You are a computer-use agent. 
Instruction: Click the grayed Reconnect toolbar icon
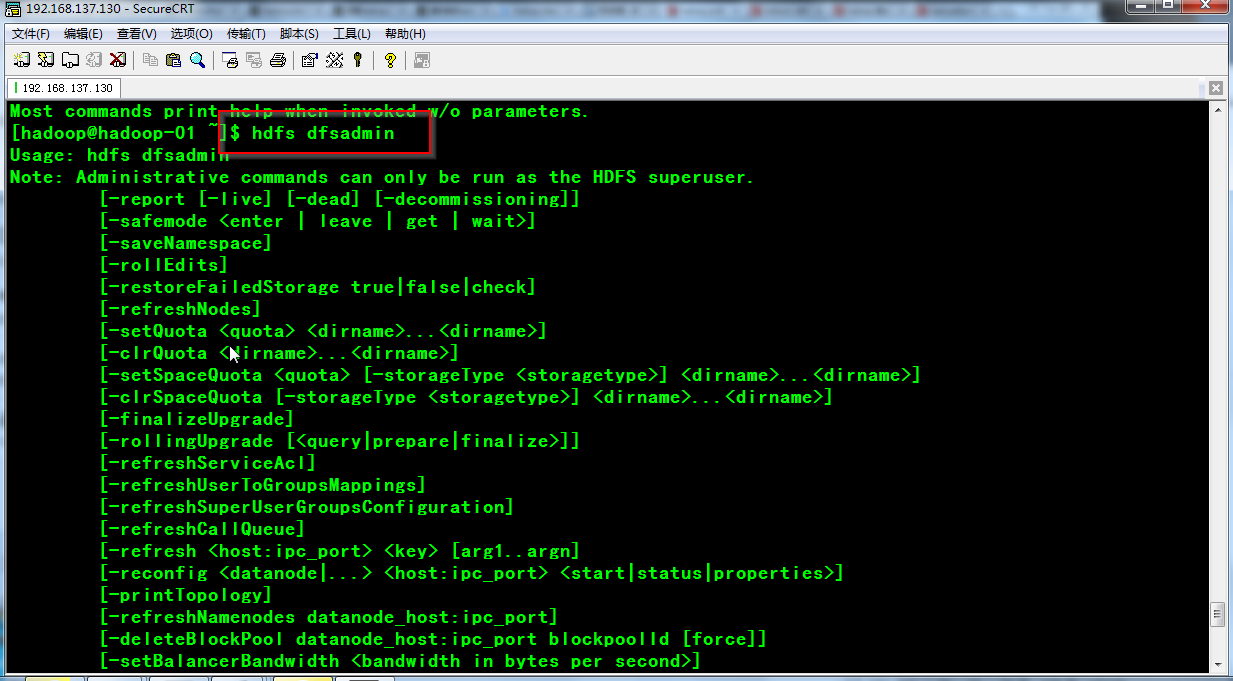[94, 60]
